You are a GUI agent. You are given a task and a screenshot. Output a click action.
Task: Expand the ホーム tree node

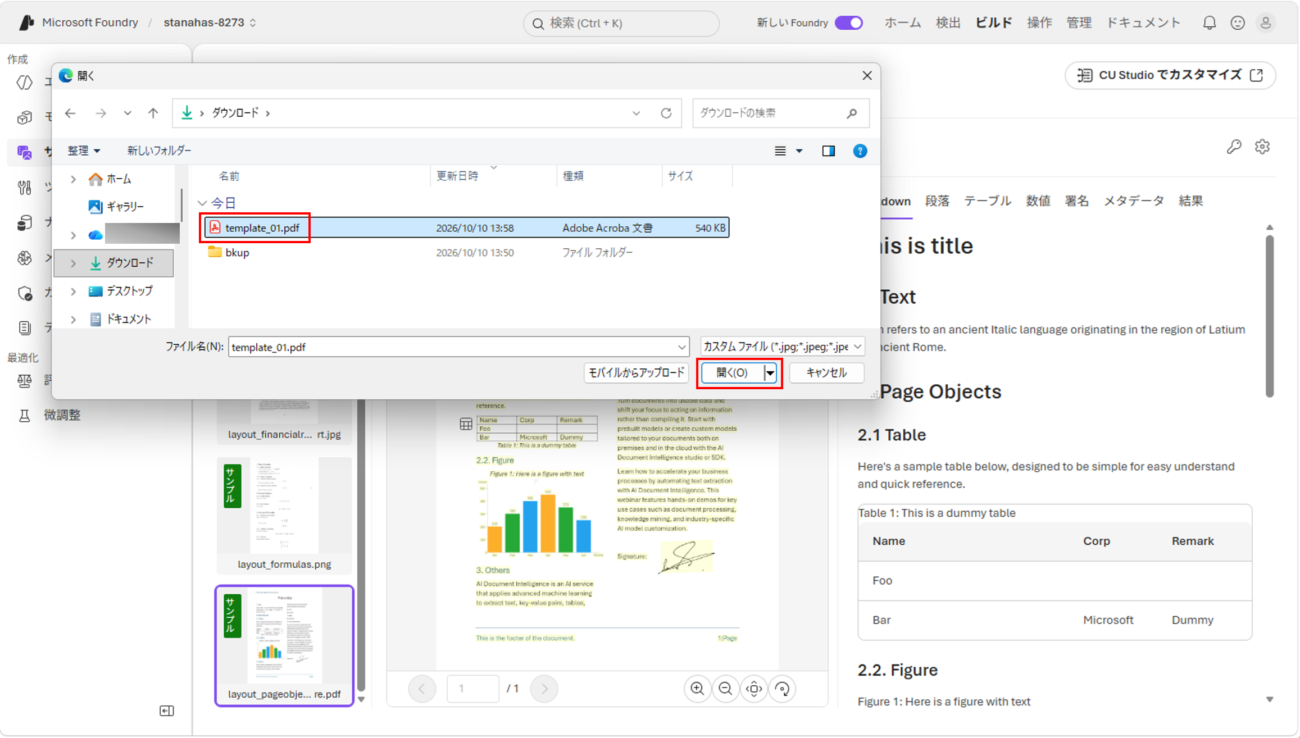click(x=73, y=179)
